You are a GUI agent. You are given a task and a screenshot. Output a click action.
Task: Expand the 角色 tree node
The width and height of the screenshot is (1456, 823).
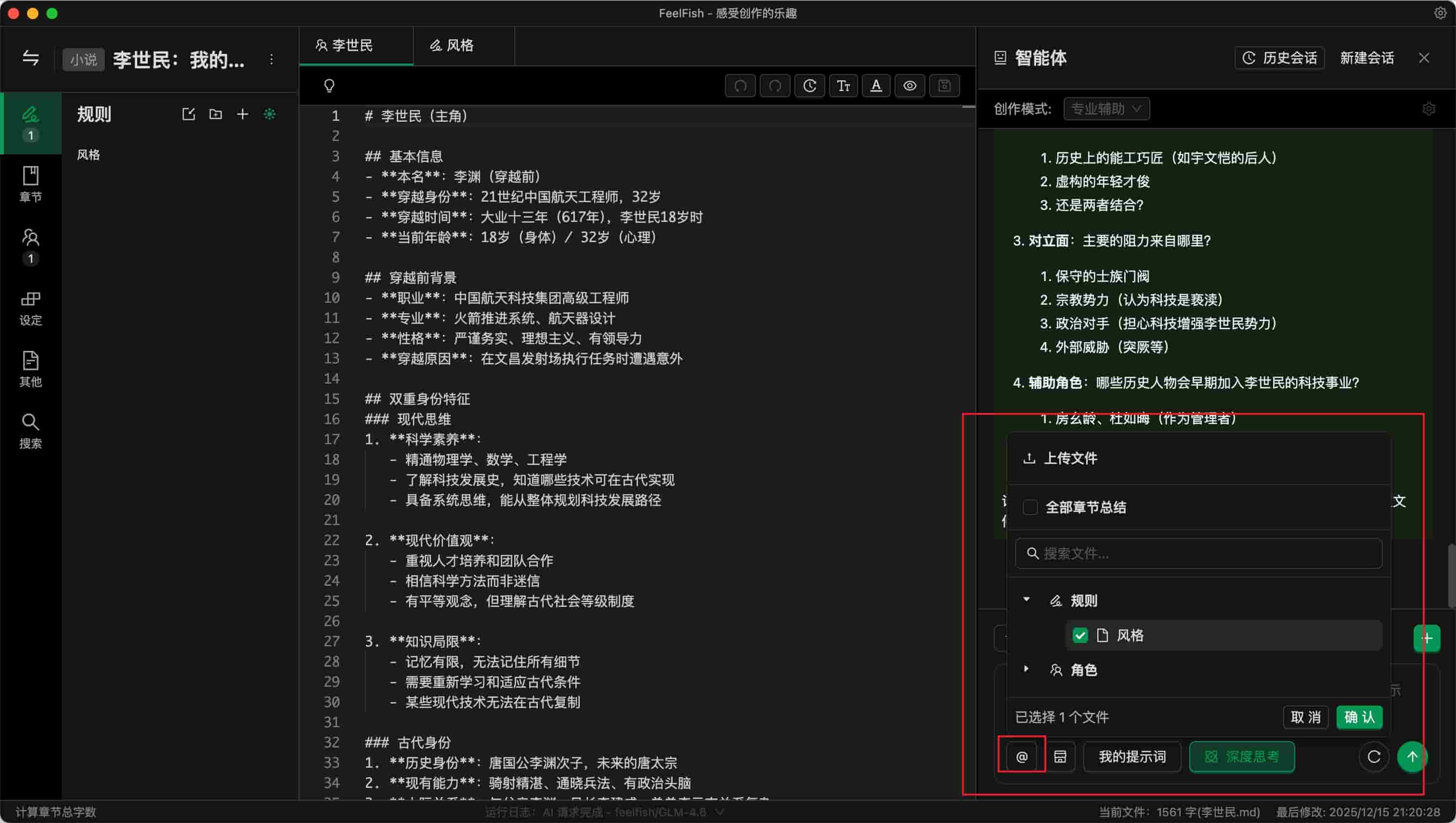1026,669
